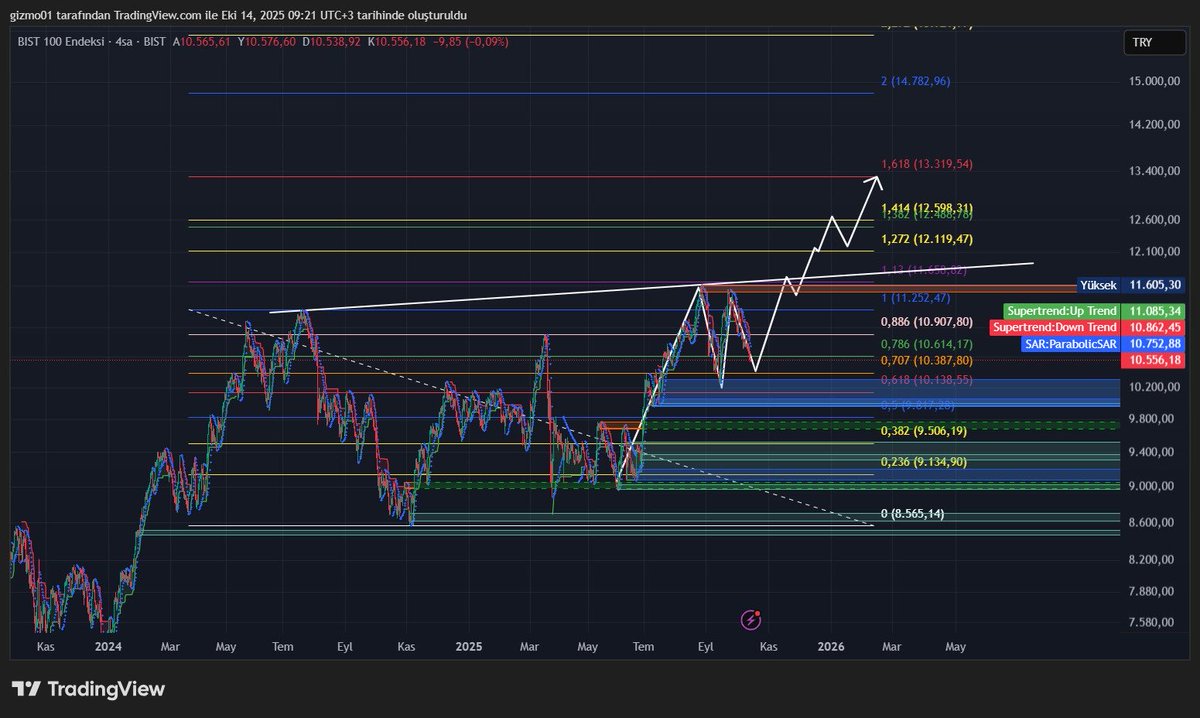Click the 14.200,00 price axis label
1200x718 pixels.
(1154, 125)
